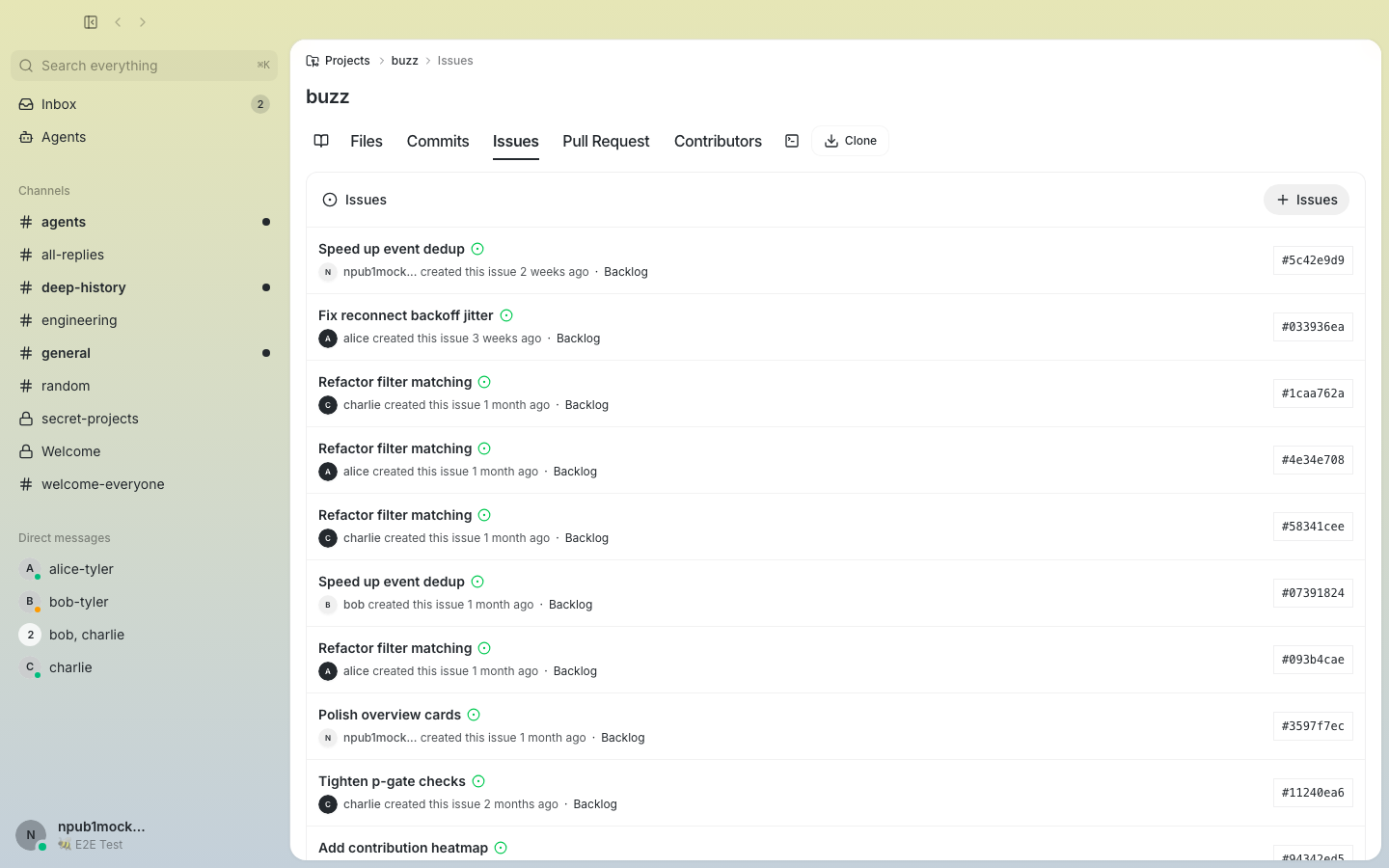Click the npub1mock profile avatar at bottom

31,835
